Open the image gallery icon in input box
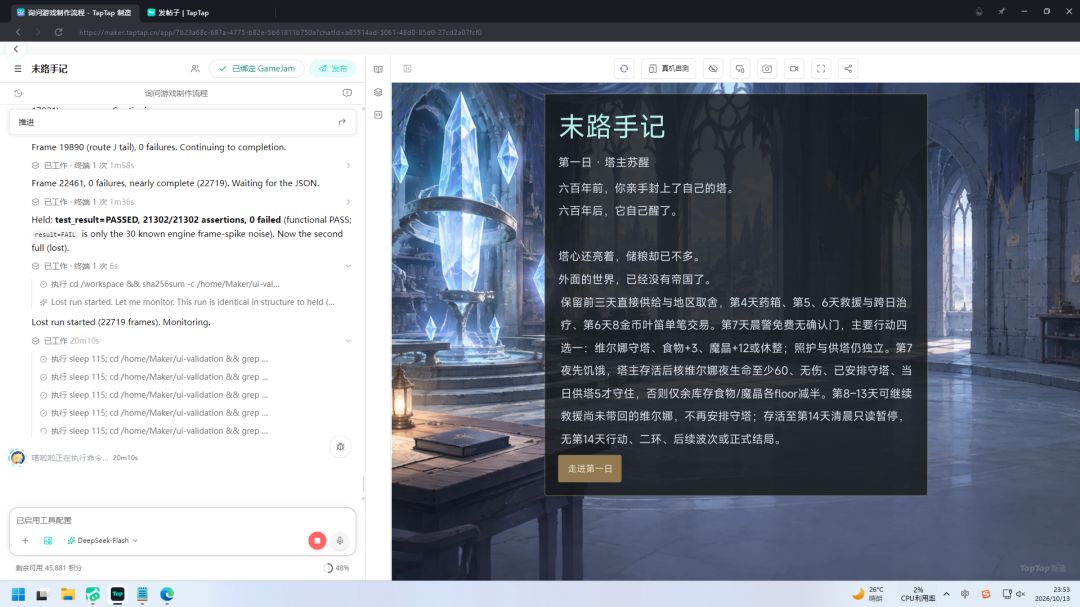Viewport: 1080px width, 607px height. click(48, 541)
